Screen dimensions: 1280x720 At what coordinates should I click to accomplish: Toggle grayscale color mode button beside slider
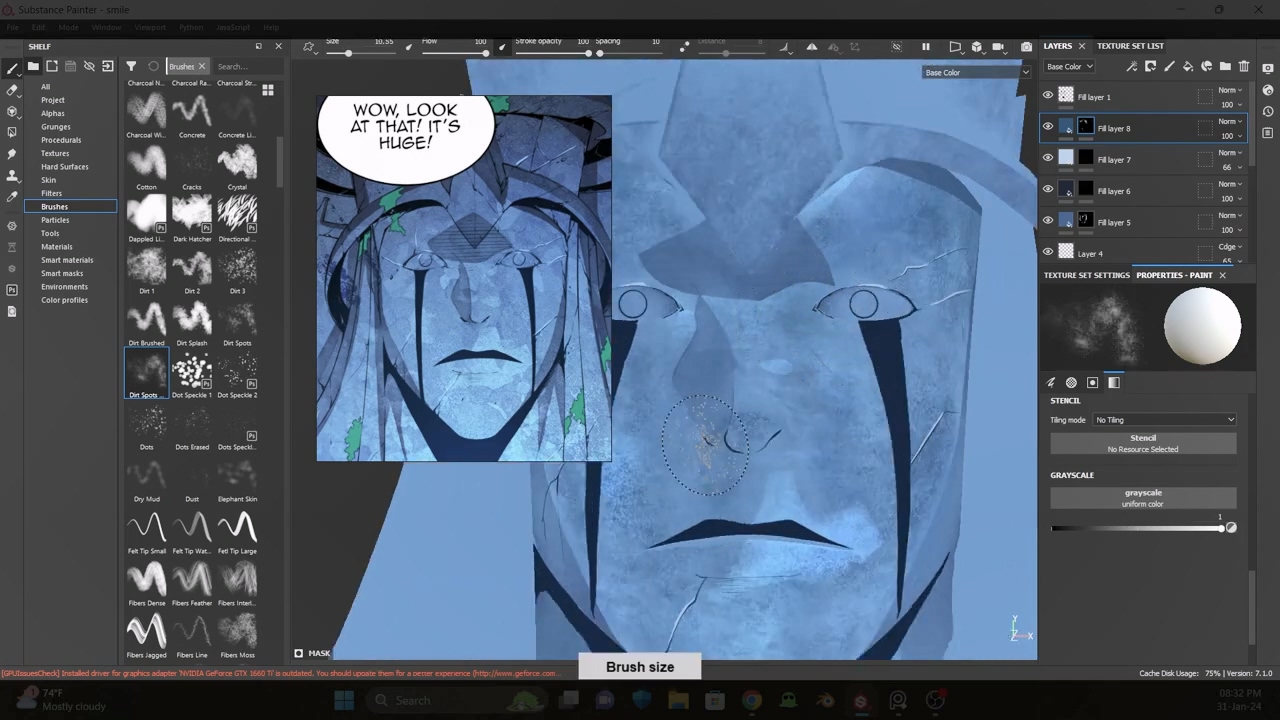[1231, 528]
